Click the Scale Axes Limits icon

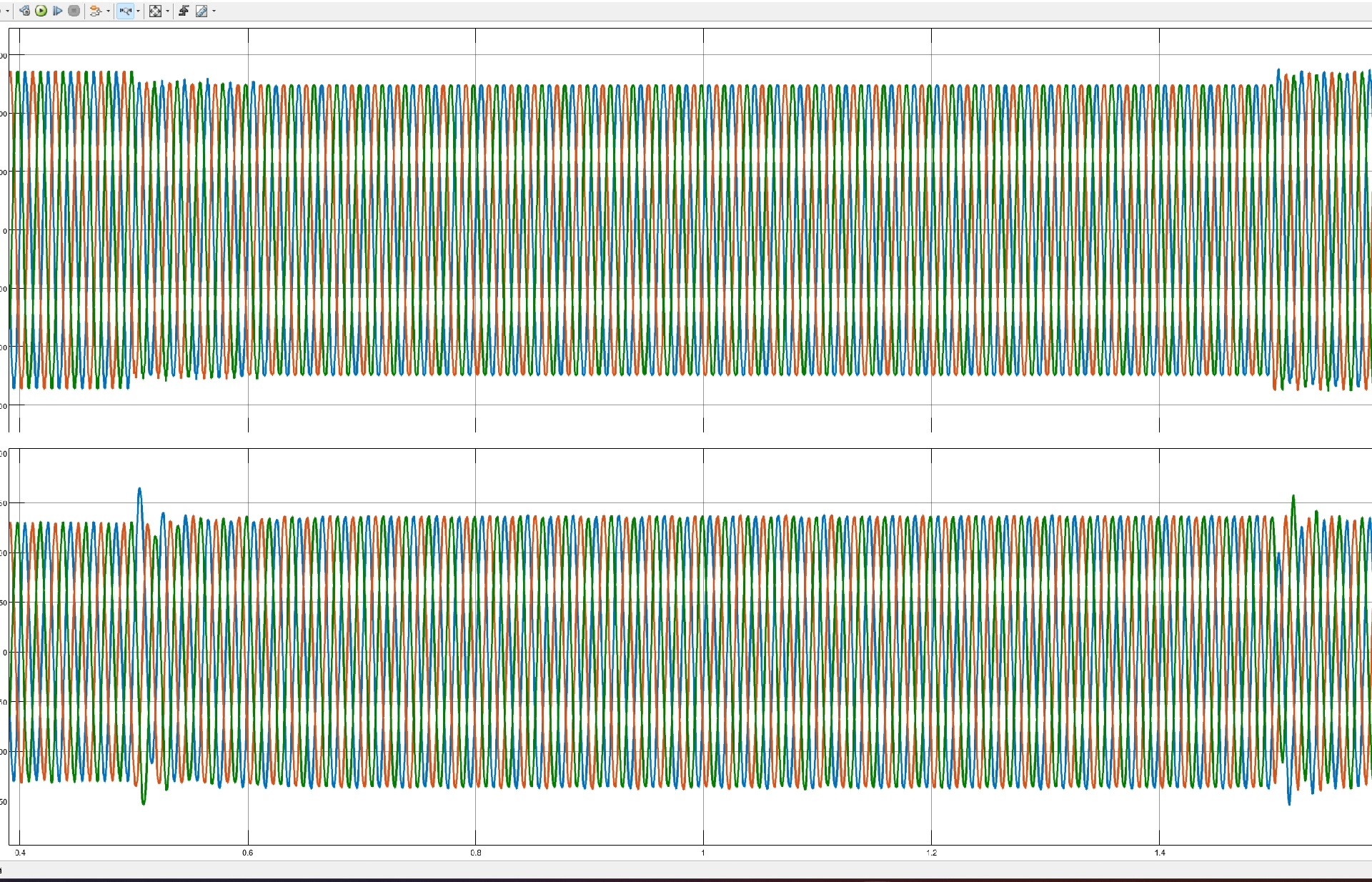pyautogui.click(x=155, y=11)
